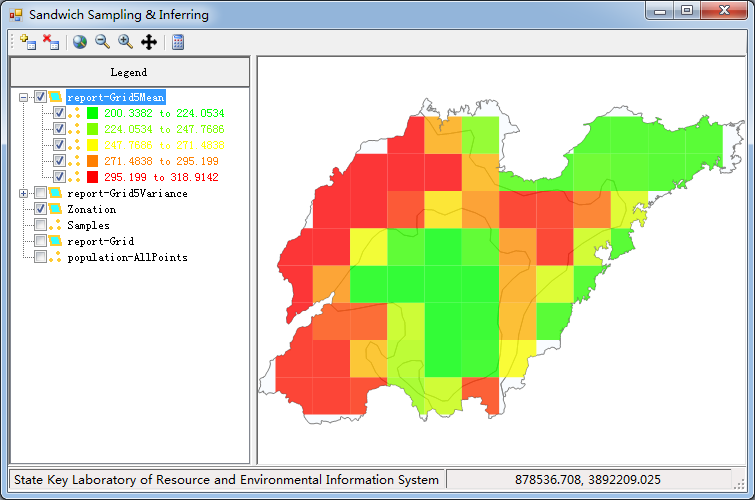Click the application icon in title bar
The width and height of the screenshot is (755, 500).
[15, 15]
